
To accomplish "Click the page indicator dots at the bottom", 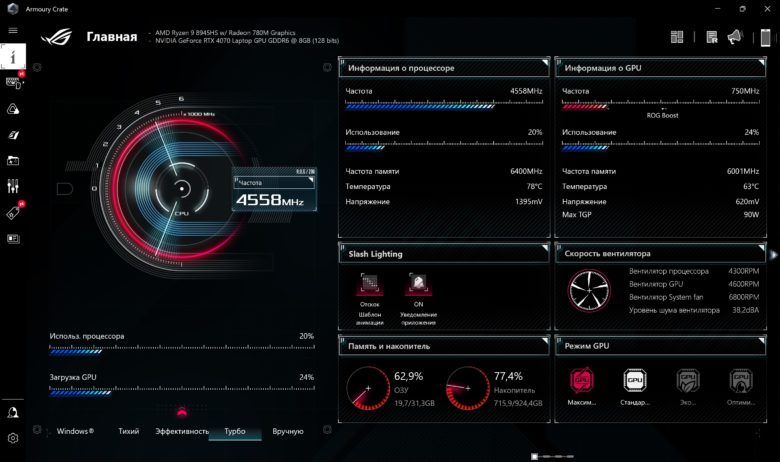I will [552, 456].
